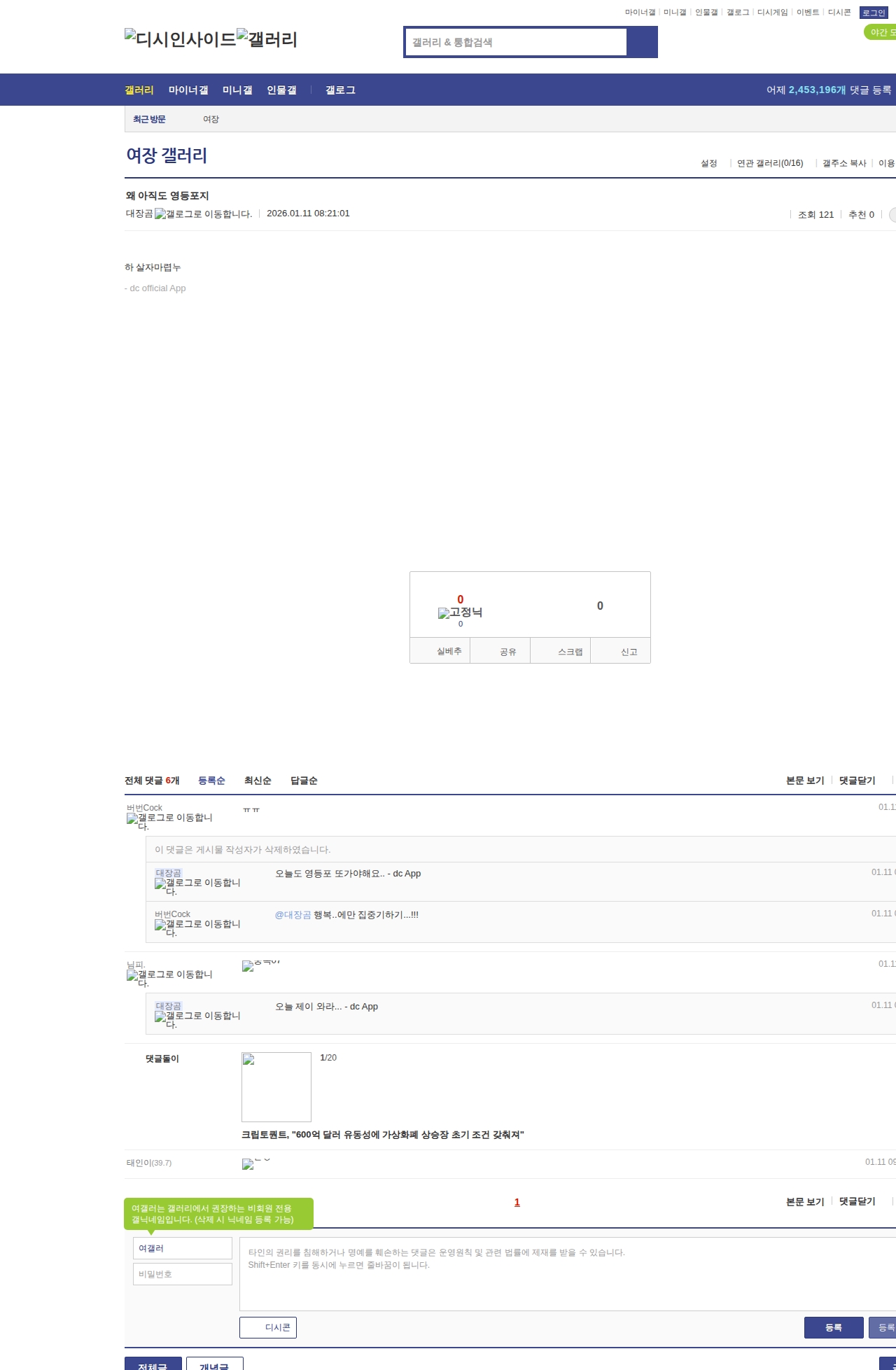Screen dimensions: 896x1370
Task: Click the 신고 button under the post
Action: 629,652
